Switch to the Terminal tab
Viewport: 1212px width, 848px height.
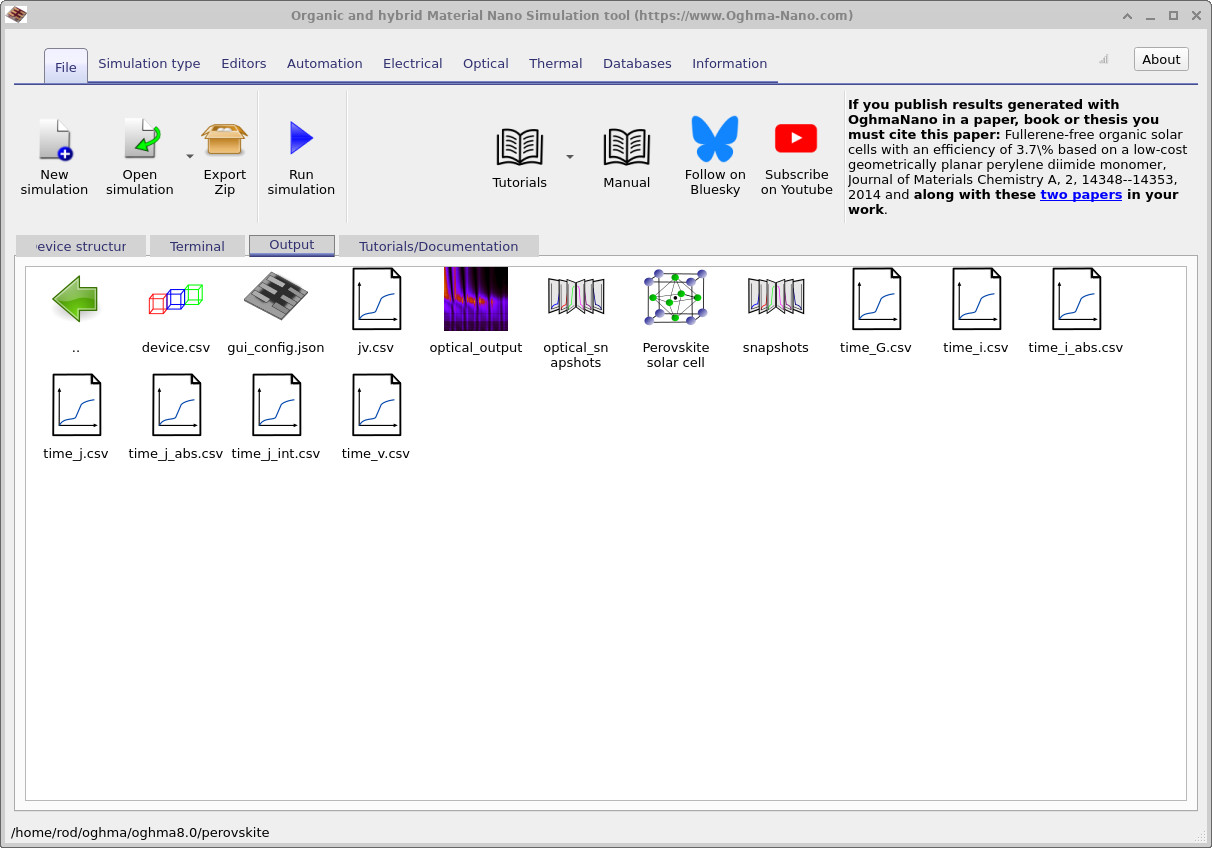point(197,246)
